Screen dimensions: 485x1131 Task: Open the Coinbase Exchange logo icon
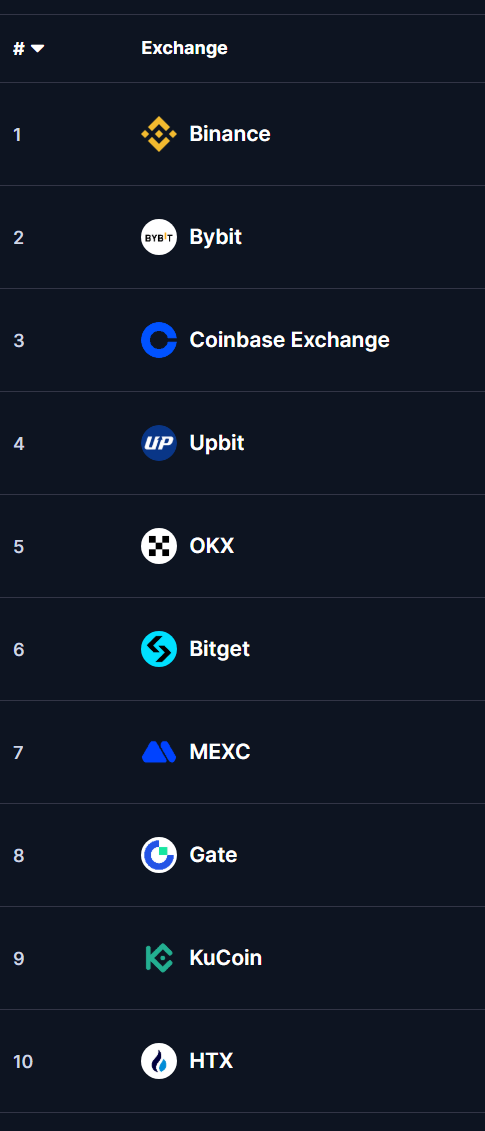coord(159,340)
